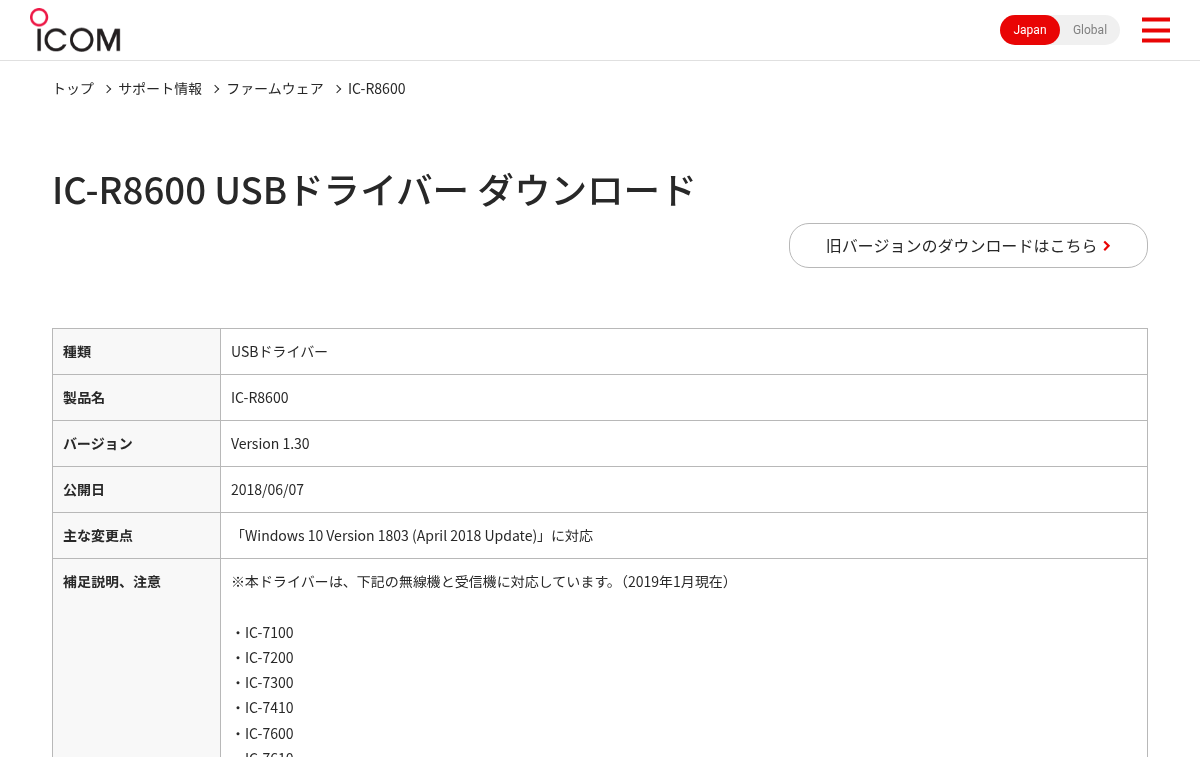The width and height of the screenshot is (1200, 757).
Task: Click the IC-7300 list item
Action: coord(263,683)
